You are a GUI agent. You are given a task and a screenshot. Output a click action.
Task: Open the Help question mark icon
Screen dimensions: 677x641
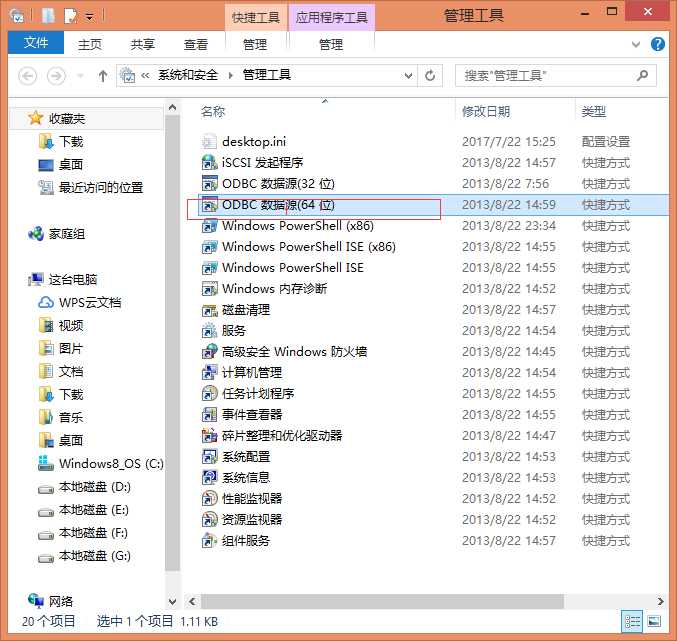657,44
